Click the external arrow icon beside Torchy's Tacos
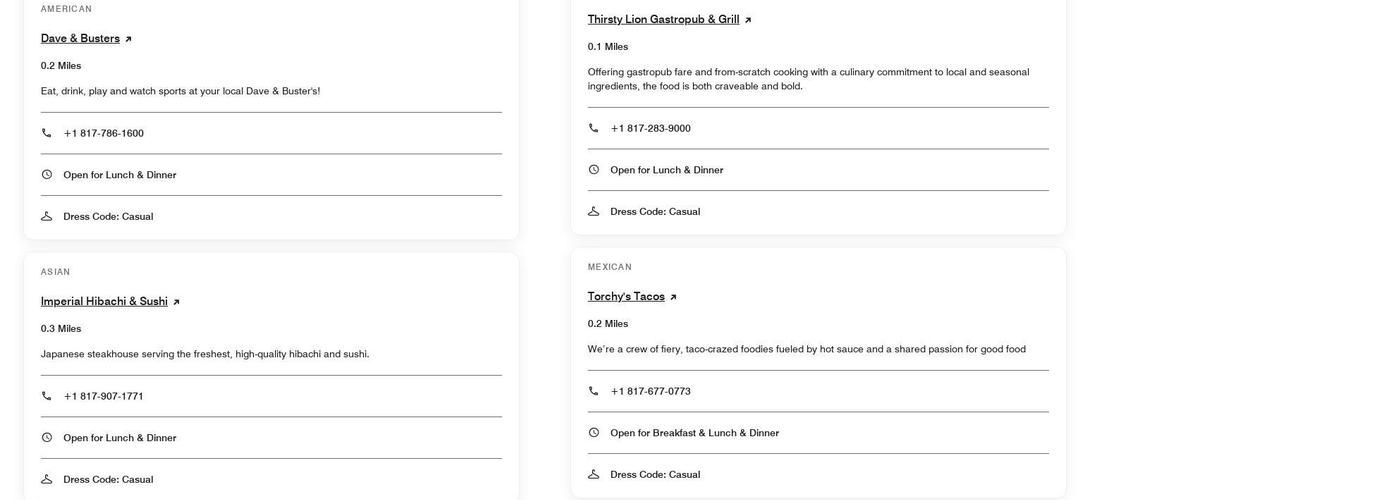This screenshot has width=1400, height=500. pyautogui.click(x=673, y=297)
